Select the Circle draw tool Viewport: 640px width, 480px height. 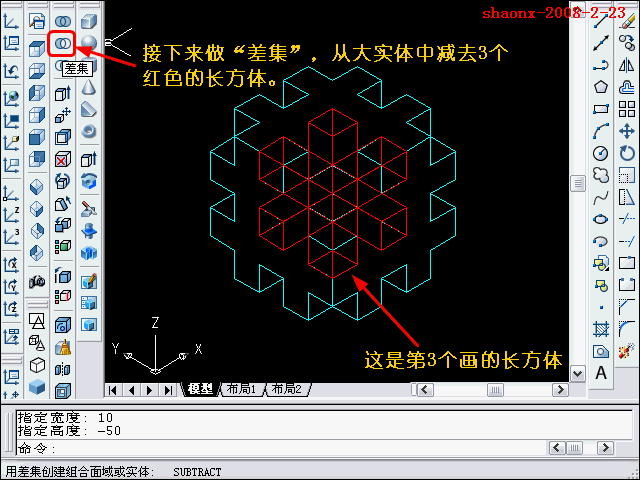(601, 153)
